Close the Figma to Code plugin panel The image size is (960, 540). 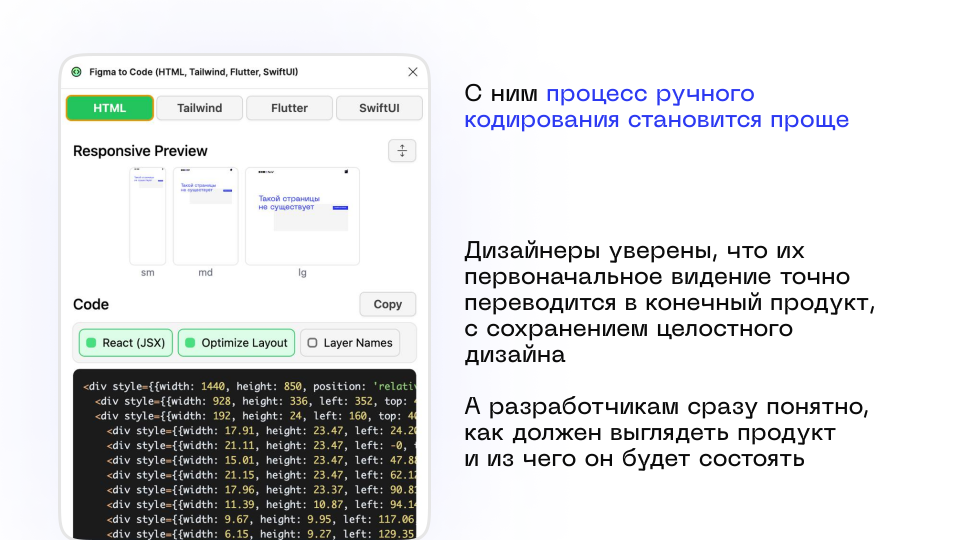click(413, 72)
